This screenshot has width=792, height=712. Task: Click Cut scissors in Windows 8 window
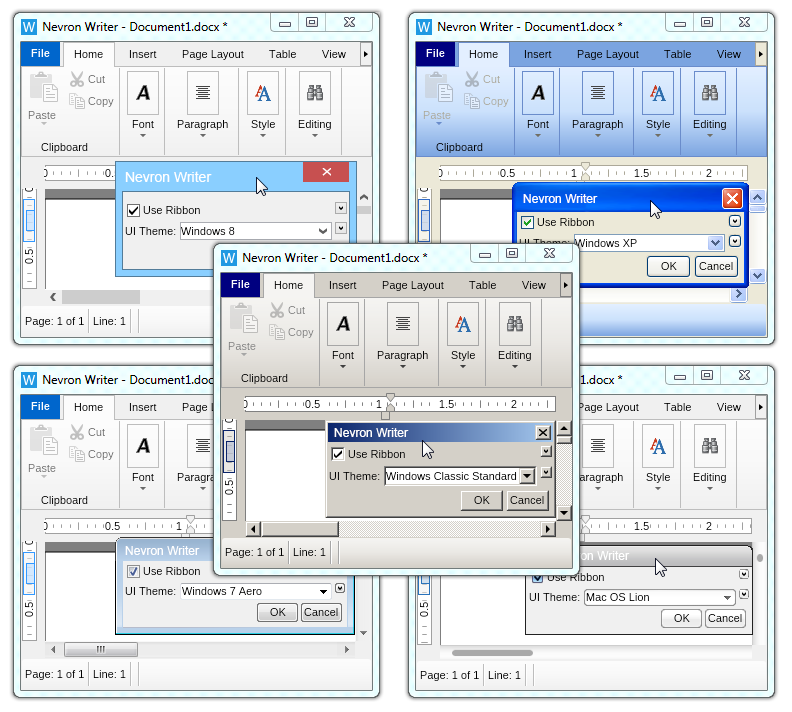point(77,79)
